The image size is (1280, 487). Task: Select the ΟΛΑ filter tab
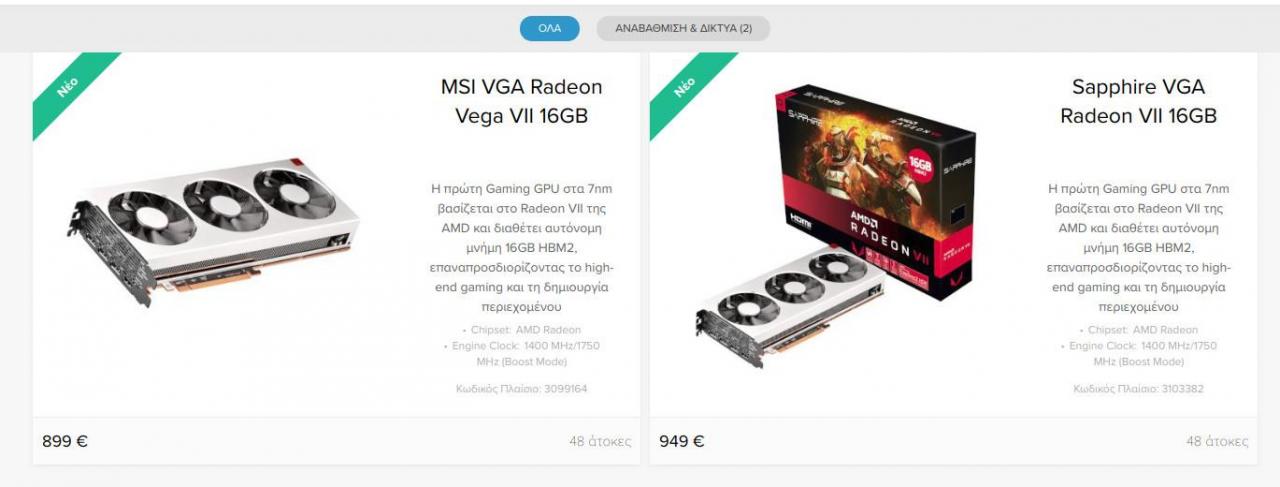(549, 28)
